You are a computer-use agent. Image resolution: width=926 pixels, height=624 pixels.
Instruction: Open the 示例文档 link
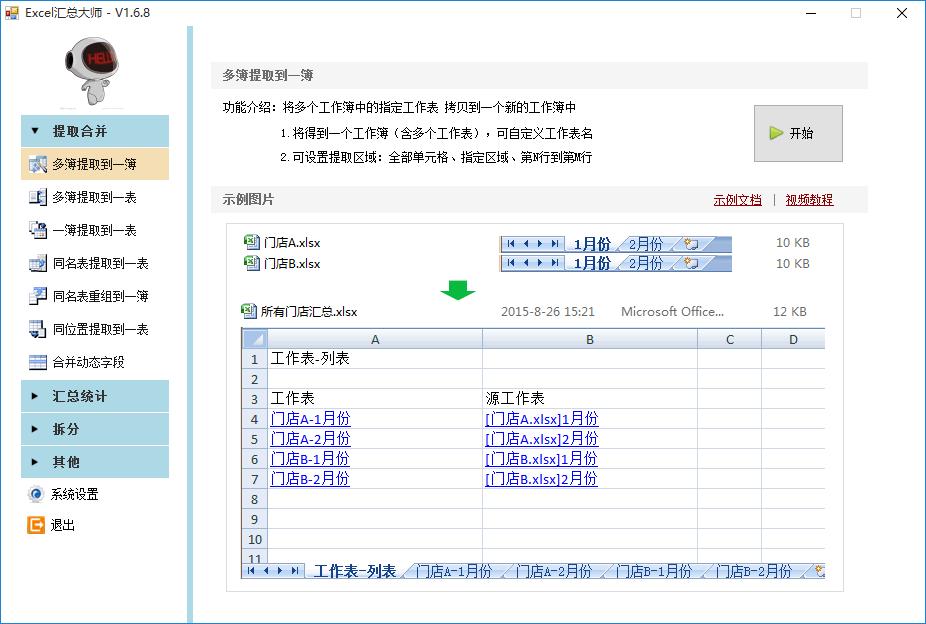(x=737, y=200)
